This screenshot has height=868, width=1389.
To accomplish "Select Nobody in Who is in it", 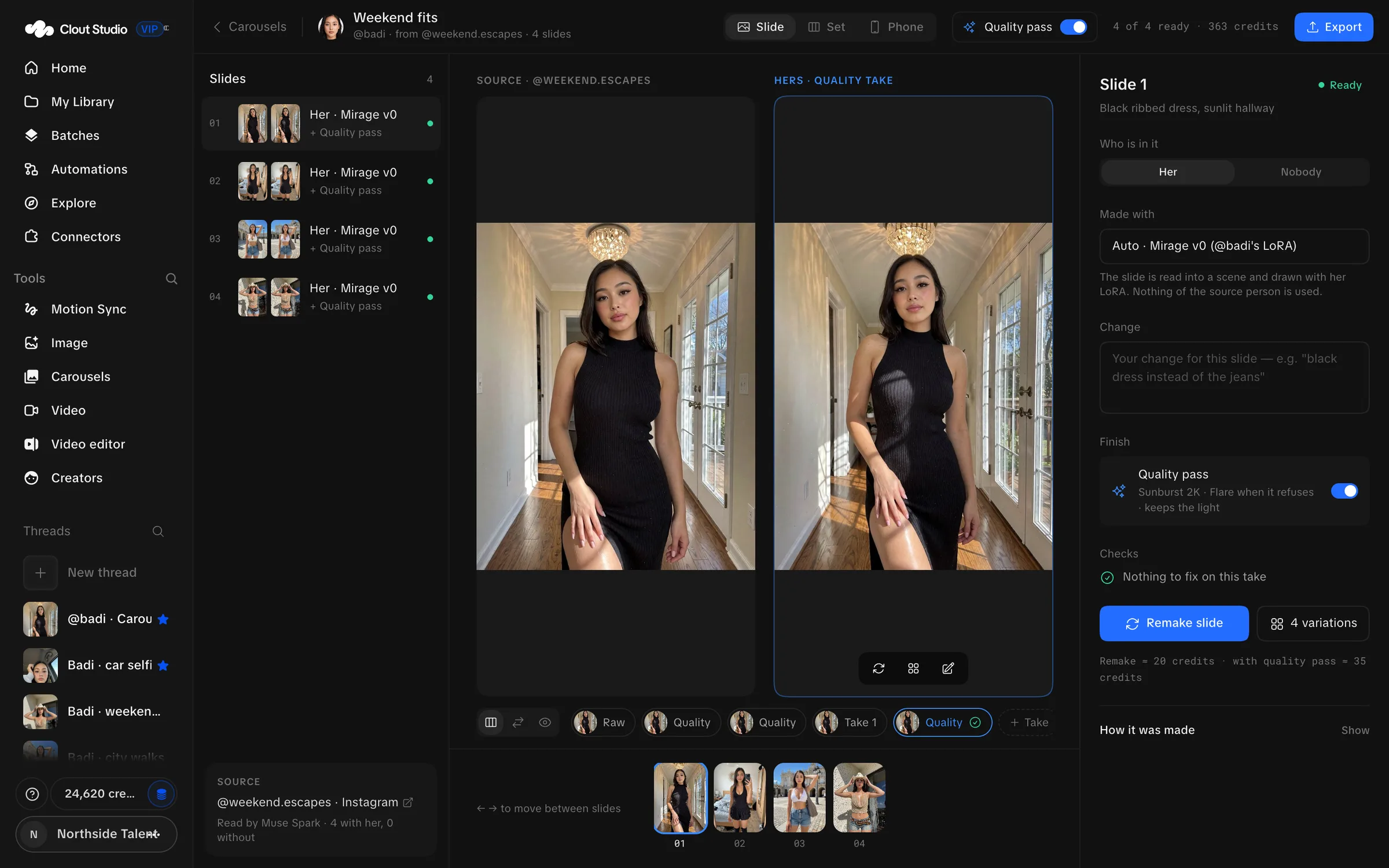I will coord(1301,172).
